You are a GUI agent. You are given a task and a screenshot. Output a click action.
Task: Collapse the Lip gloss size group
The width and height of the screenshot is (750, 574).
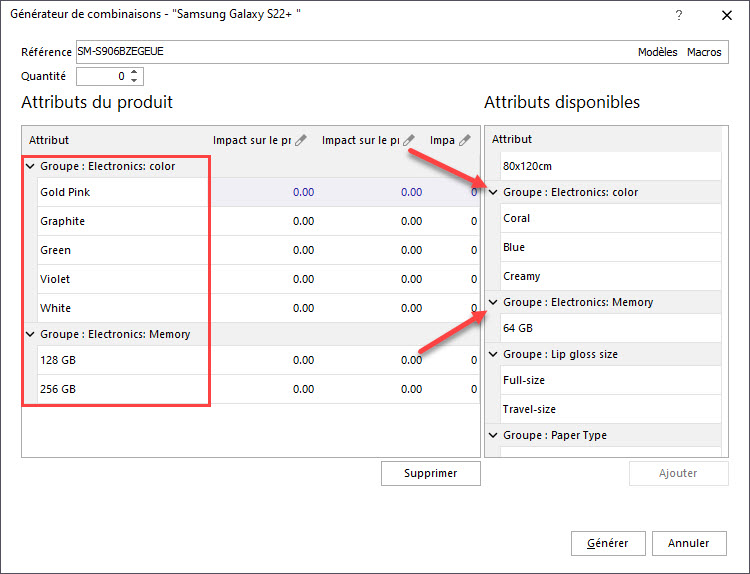493,354
